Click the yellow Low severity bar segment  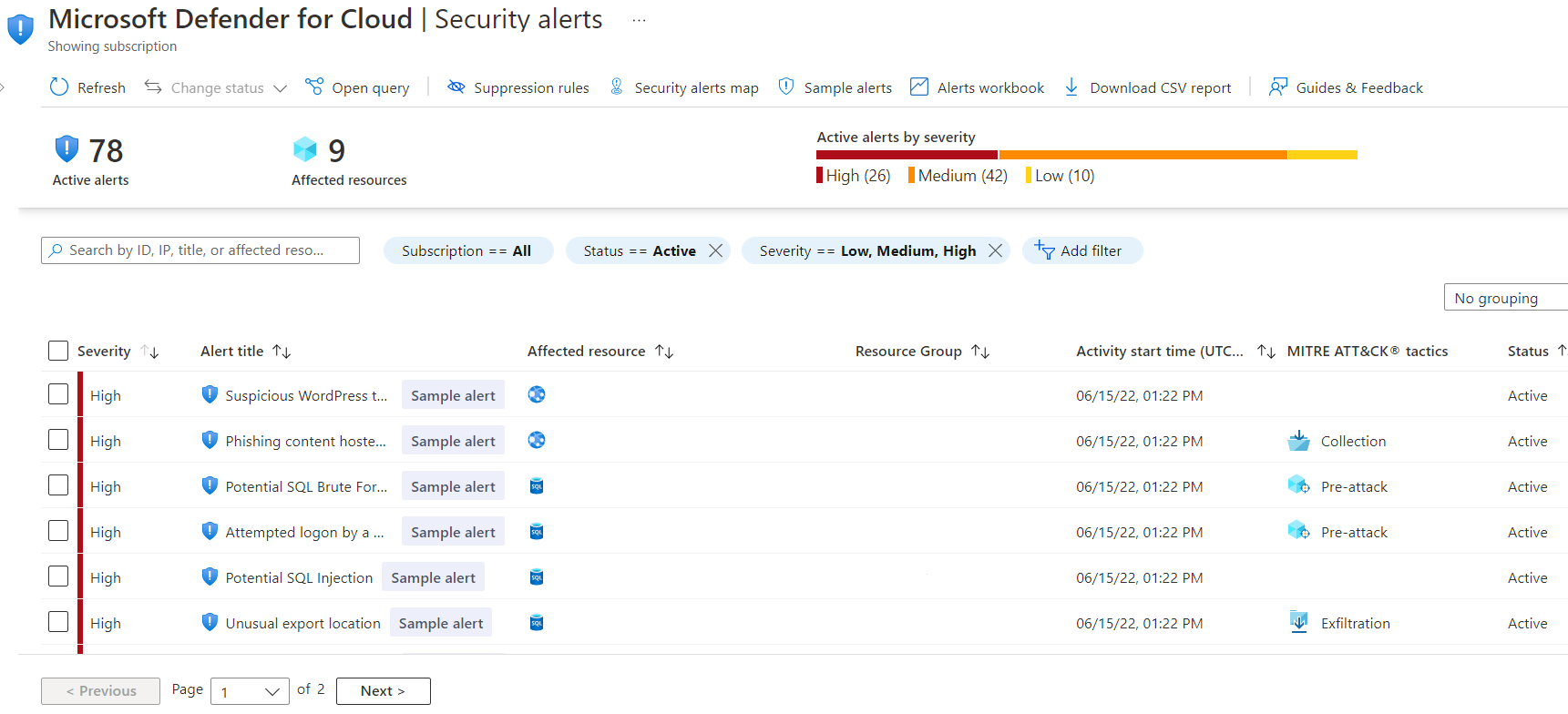point(1323,155)
